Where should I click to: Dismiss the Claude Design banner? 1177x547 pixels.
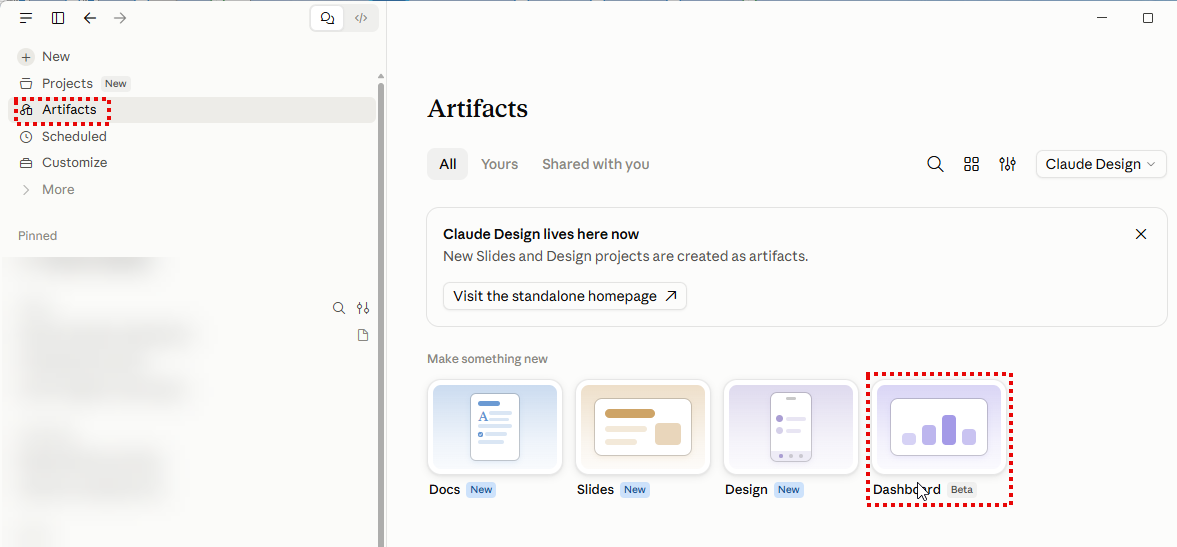pyautogui.click(x=1141, y=234)
